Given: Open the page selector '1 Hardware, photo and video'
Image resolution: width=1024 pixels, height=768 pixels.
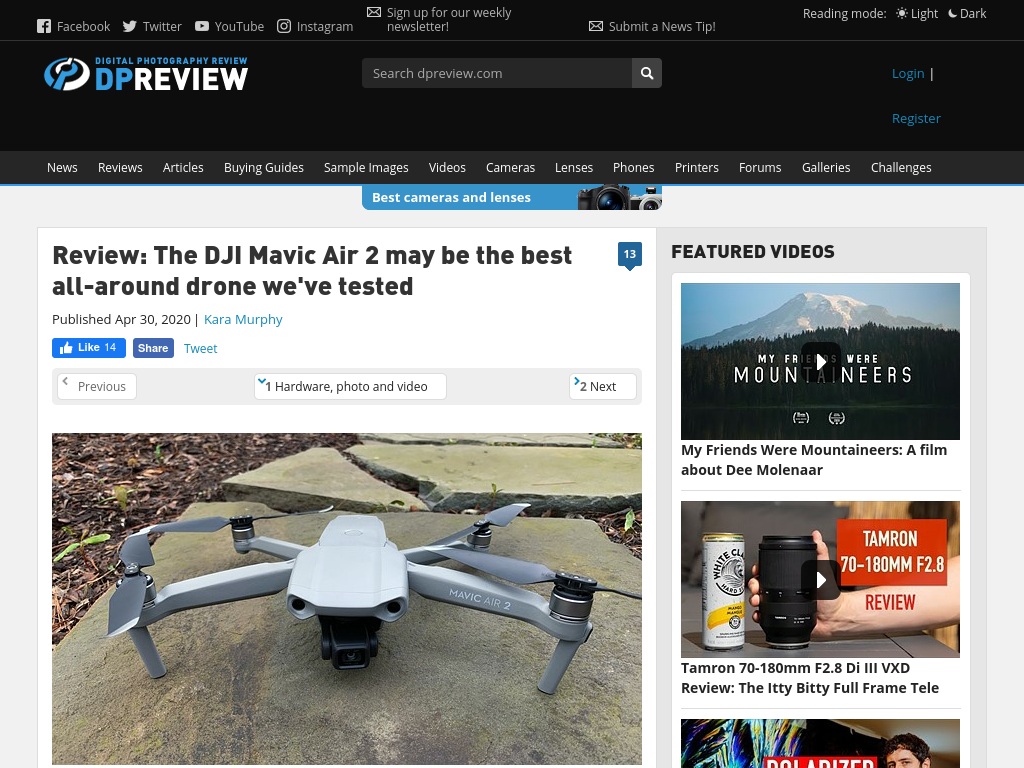Looking at the screenshot, I should 350,387.
